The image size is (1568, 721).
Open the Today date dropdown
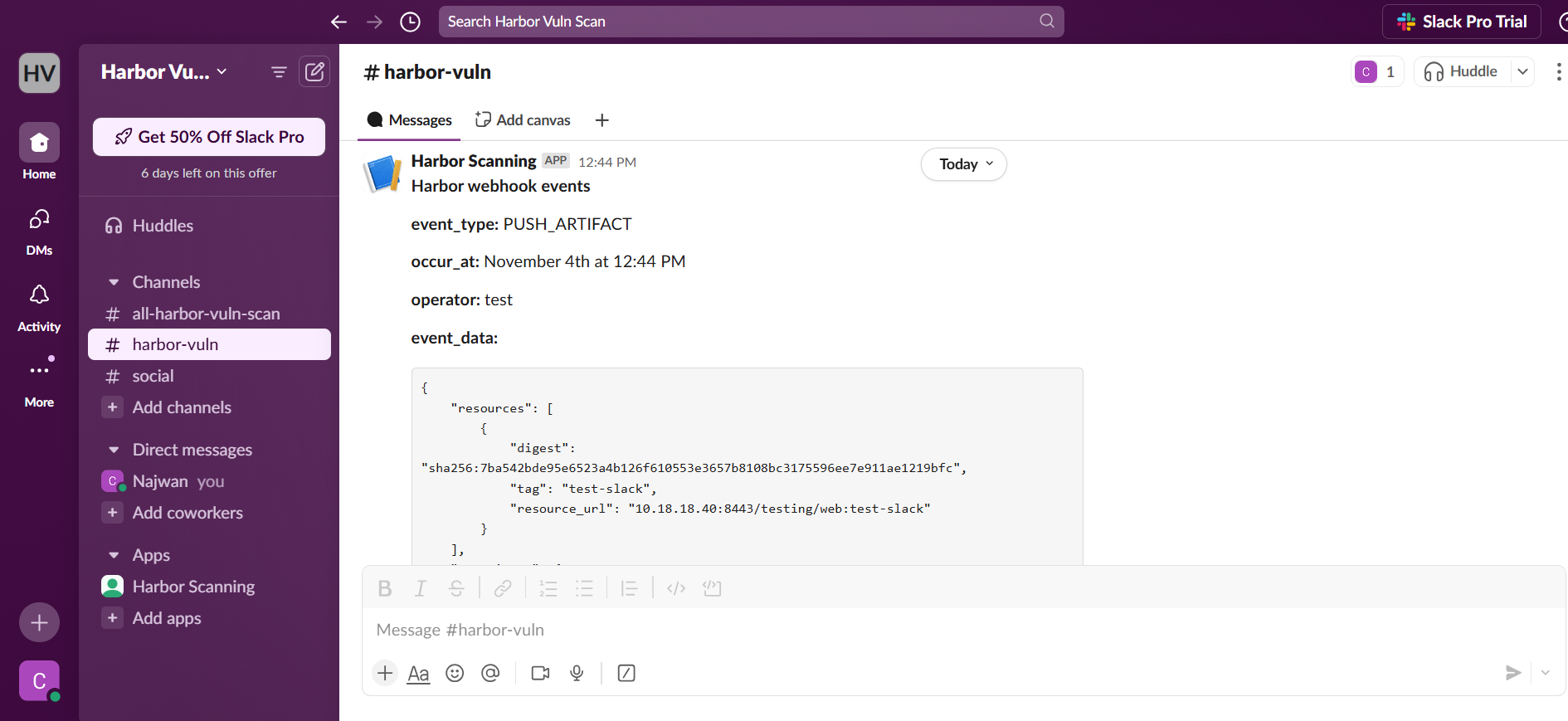[x=964, y=164]
